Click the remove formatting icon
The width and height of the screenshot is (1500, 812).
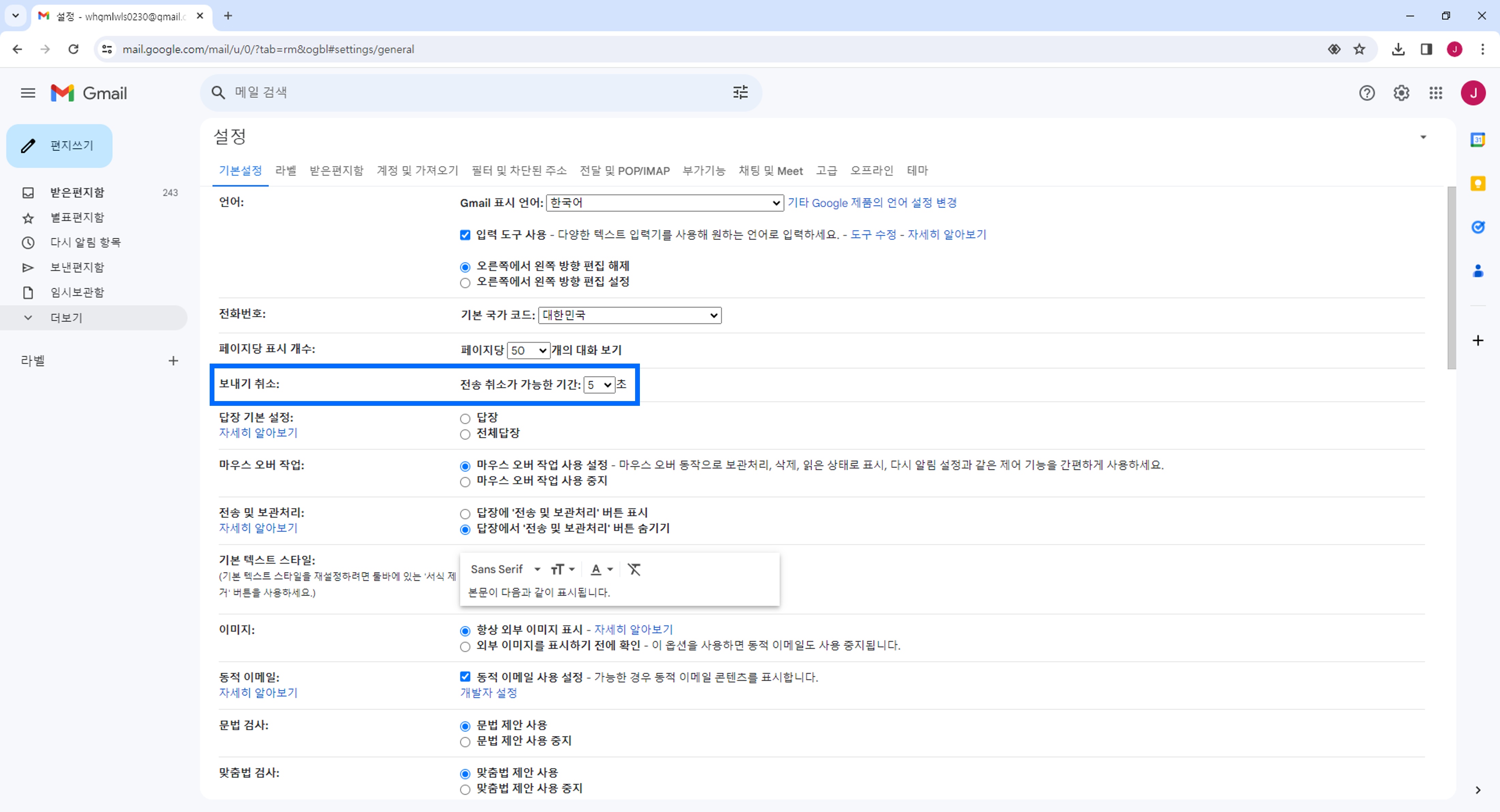click(x=633, y=569)
